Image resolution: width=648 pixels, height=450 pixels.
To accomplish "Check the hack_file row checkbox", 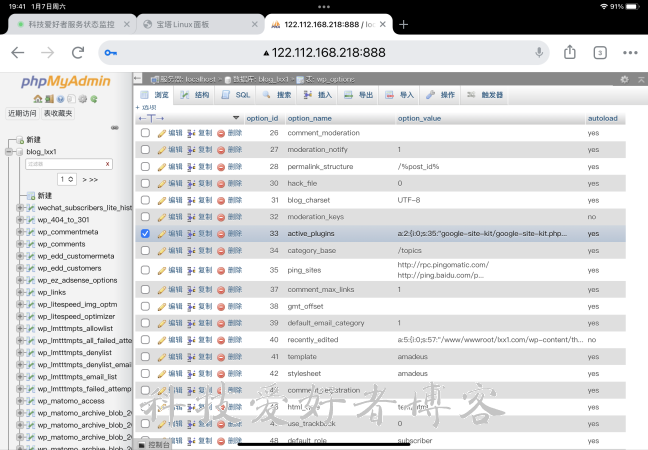I will pyautogui.click(x=145, y=183).
